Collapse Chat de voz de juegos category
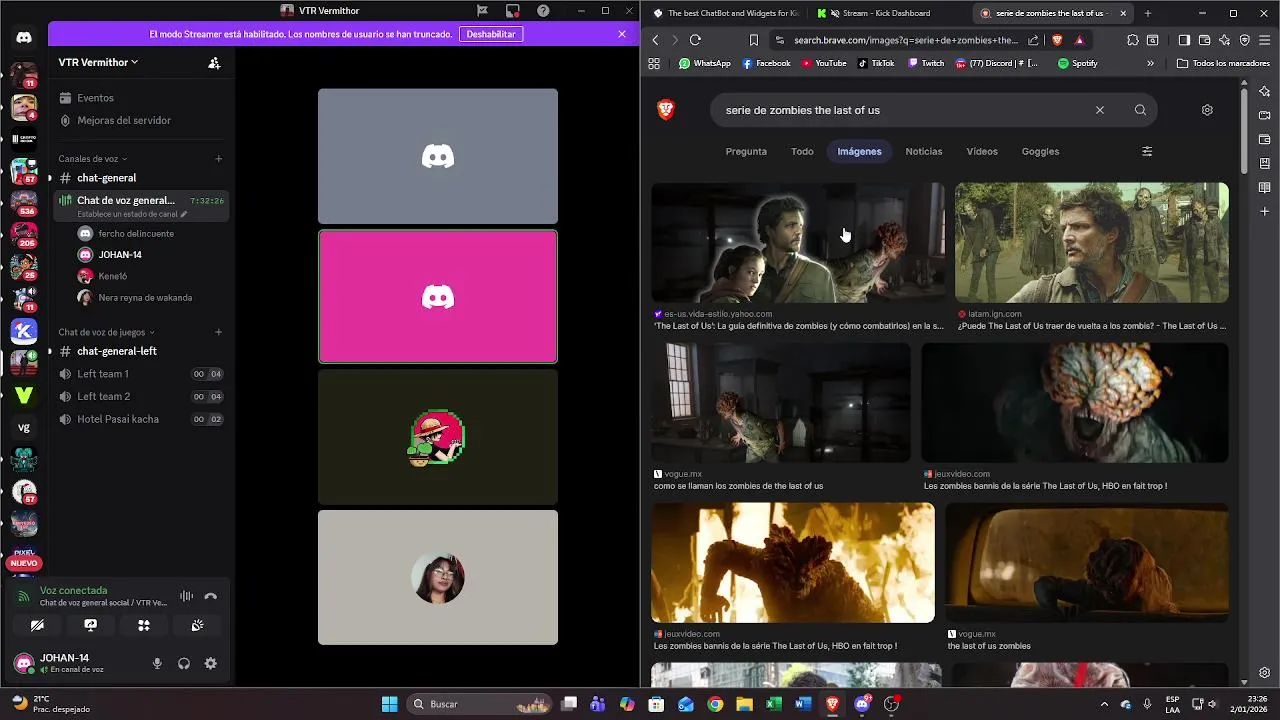 coord(107,332)
